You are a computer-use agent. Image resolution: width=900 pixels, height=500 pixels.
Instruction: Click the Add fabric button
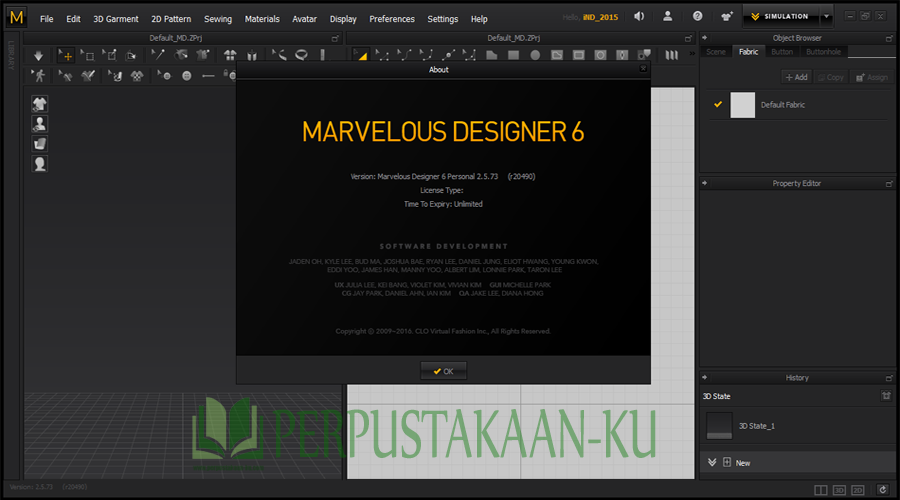(796, 77)
